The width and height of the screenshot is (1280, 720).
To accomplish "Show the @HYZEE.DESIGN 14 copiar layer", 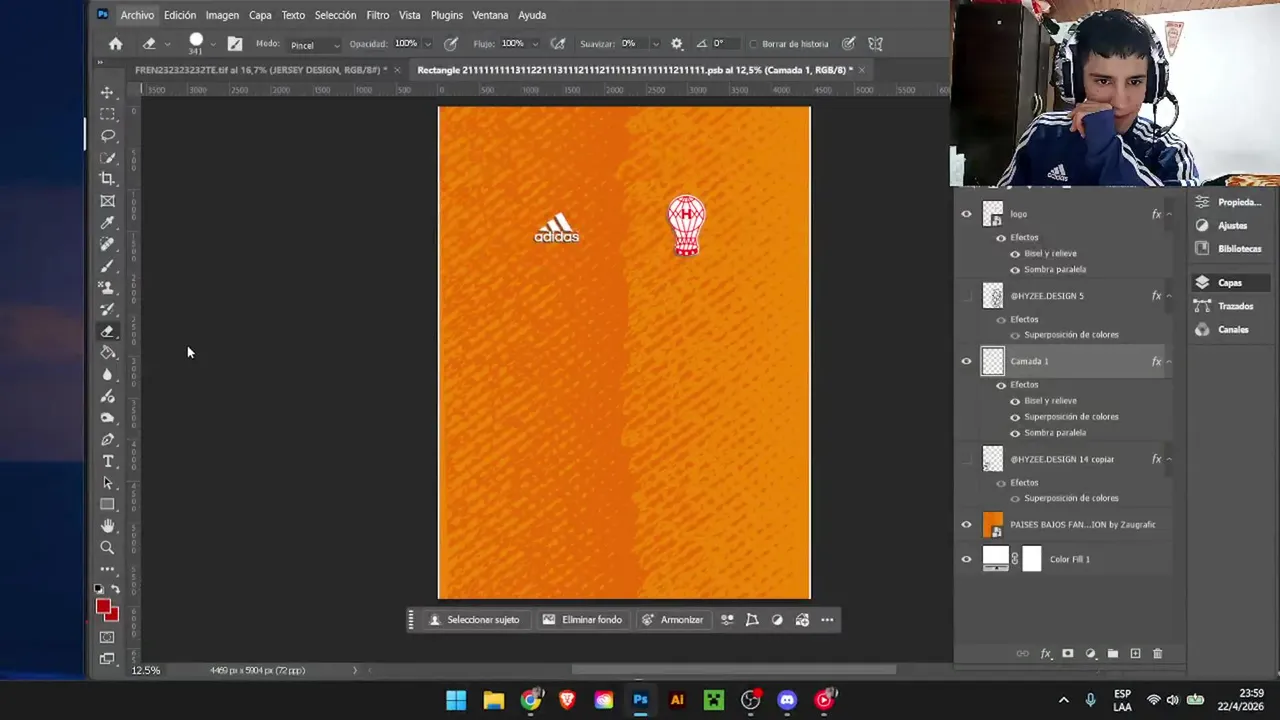I will coord(966,459).
